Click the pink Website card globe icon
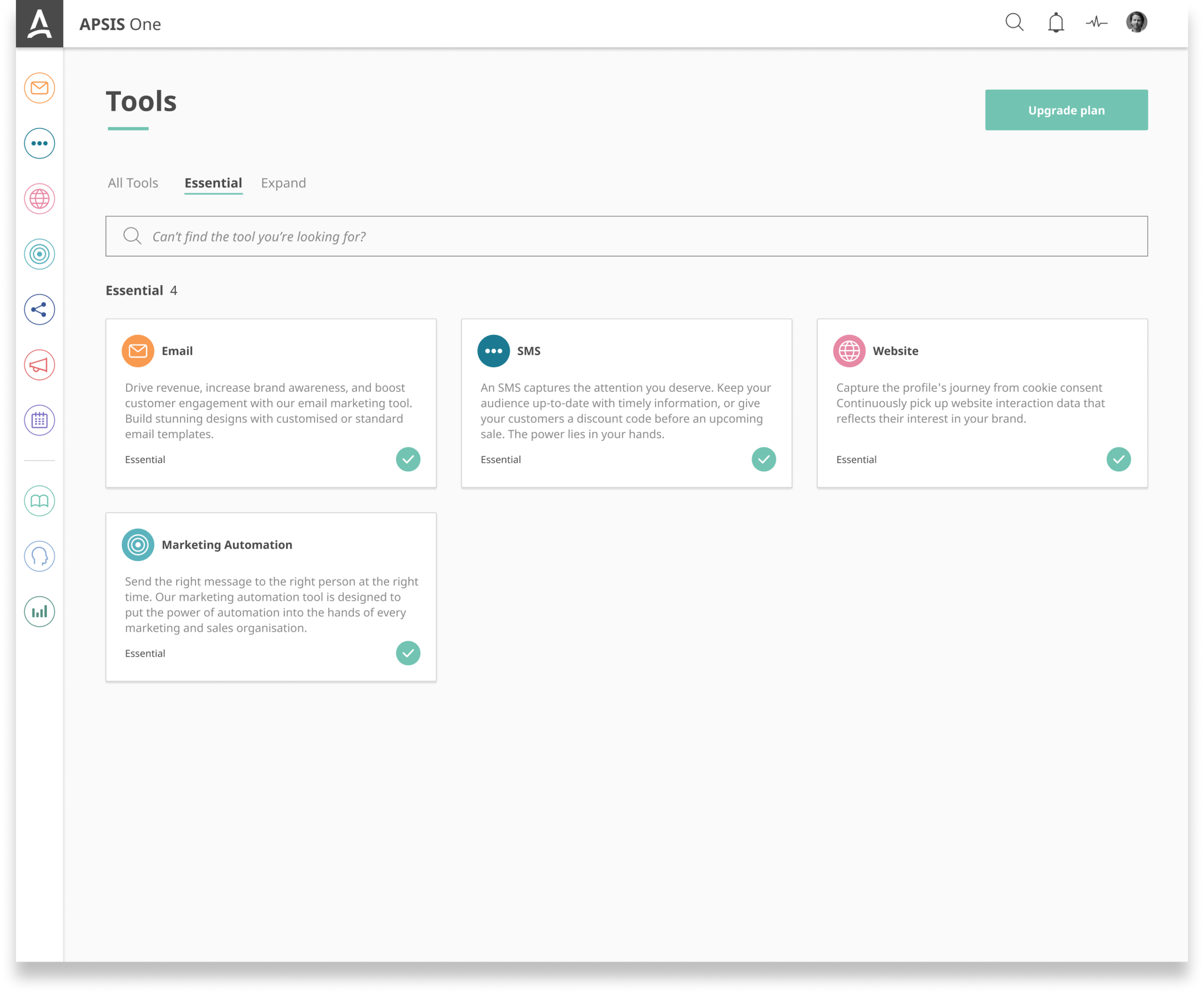This screenshot has width=1204, height=994. pyautogui.click(x=849, y=351)
